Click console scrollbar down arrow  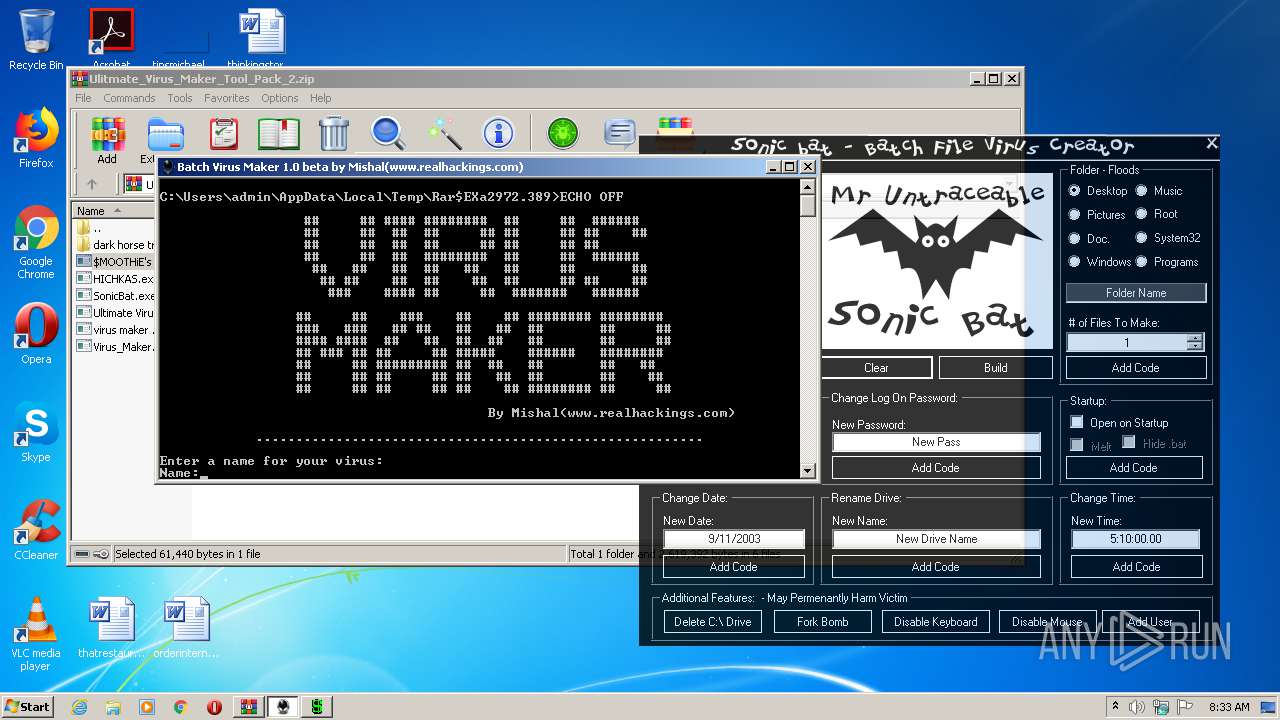click(808, 469)
